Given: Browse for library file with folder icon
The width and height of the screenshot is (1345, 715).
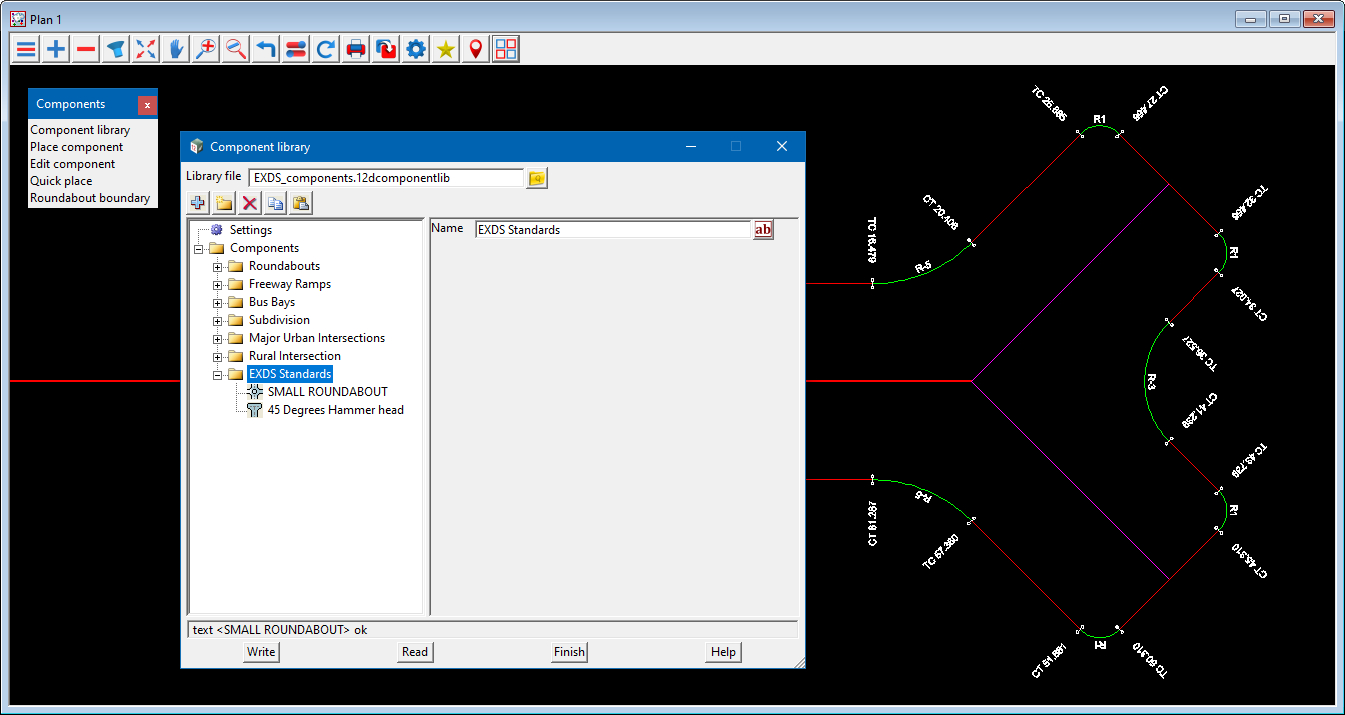Looking at the screenshot, I should coord(538,178).
